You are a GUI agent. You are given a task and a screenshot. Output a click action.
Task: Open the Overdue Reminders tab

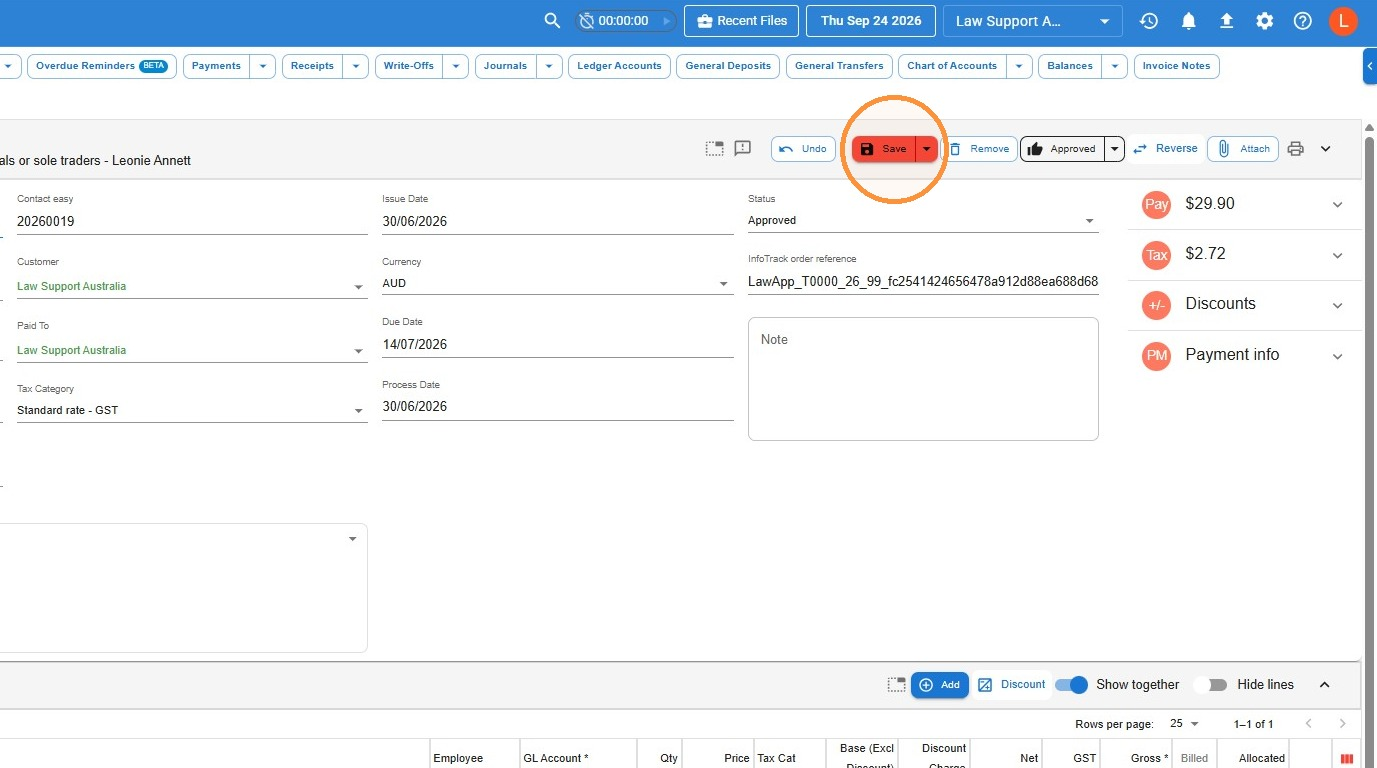[102, 66]
